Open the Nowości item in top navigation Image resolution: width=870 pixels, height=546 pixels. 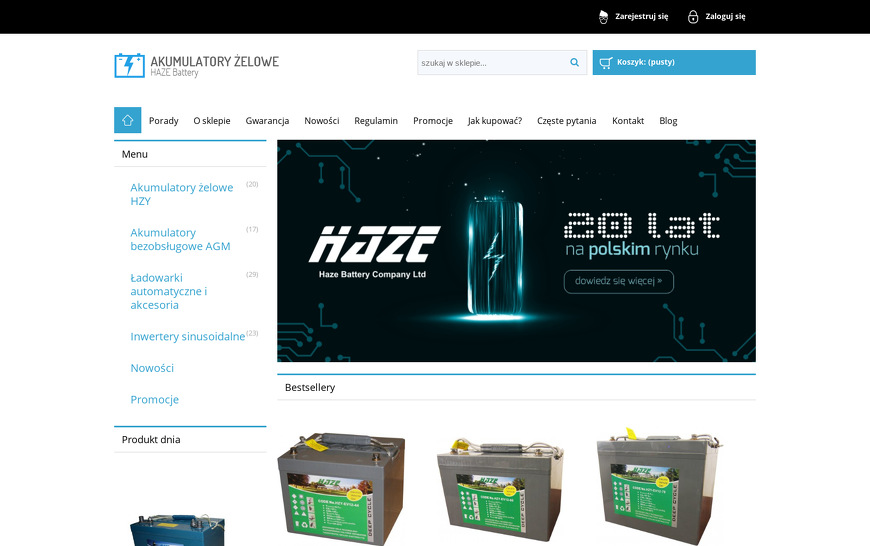pyautogui.click(x=322, y=120)
